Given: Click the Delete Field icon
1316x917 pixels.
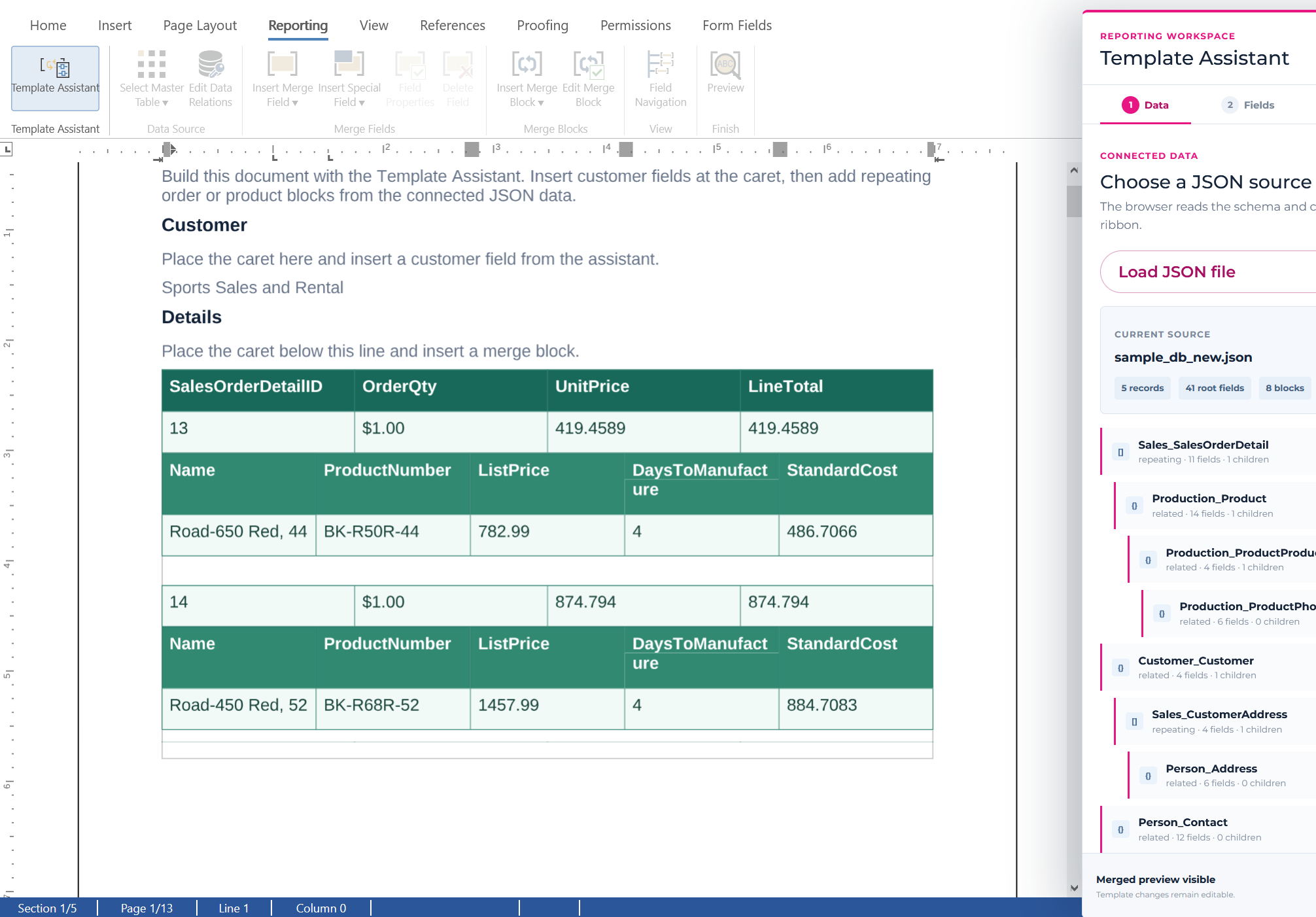Looking at the screenshot, I should coord(458,79).
